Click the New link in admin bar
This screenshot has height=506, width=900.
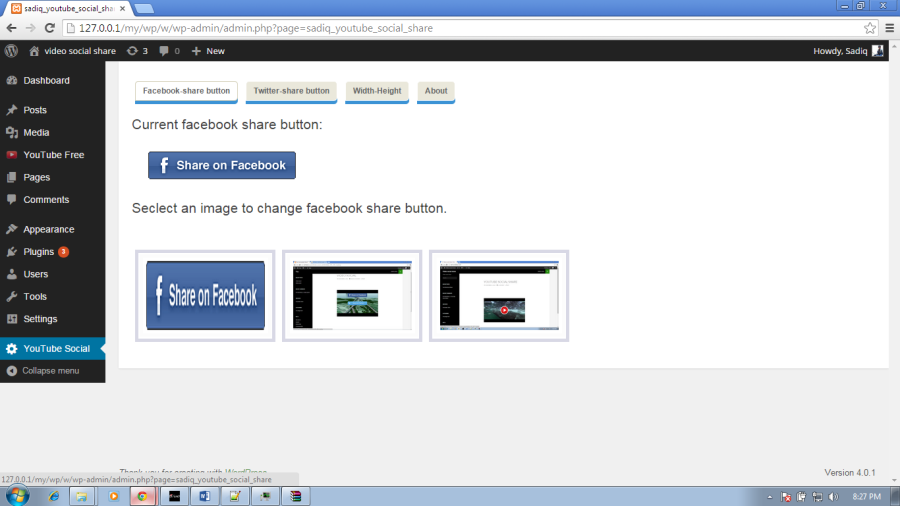215,51
